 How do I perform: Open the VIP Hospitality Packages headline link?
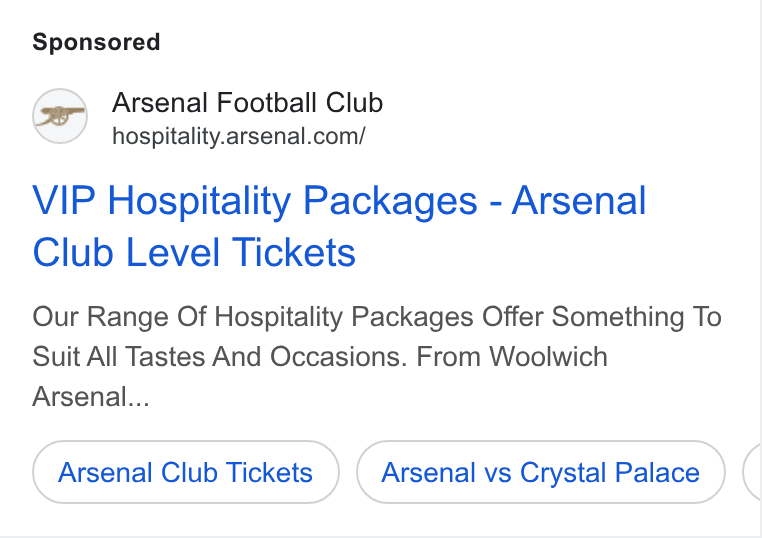[339, 226]
